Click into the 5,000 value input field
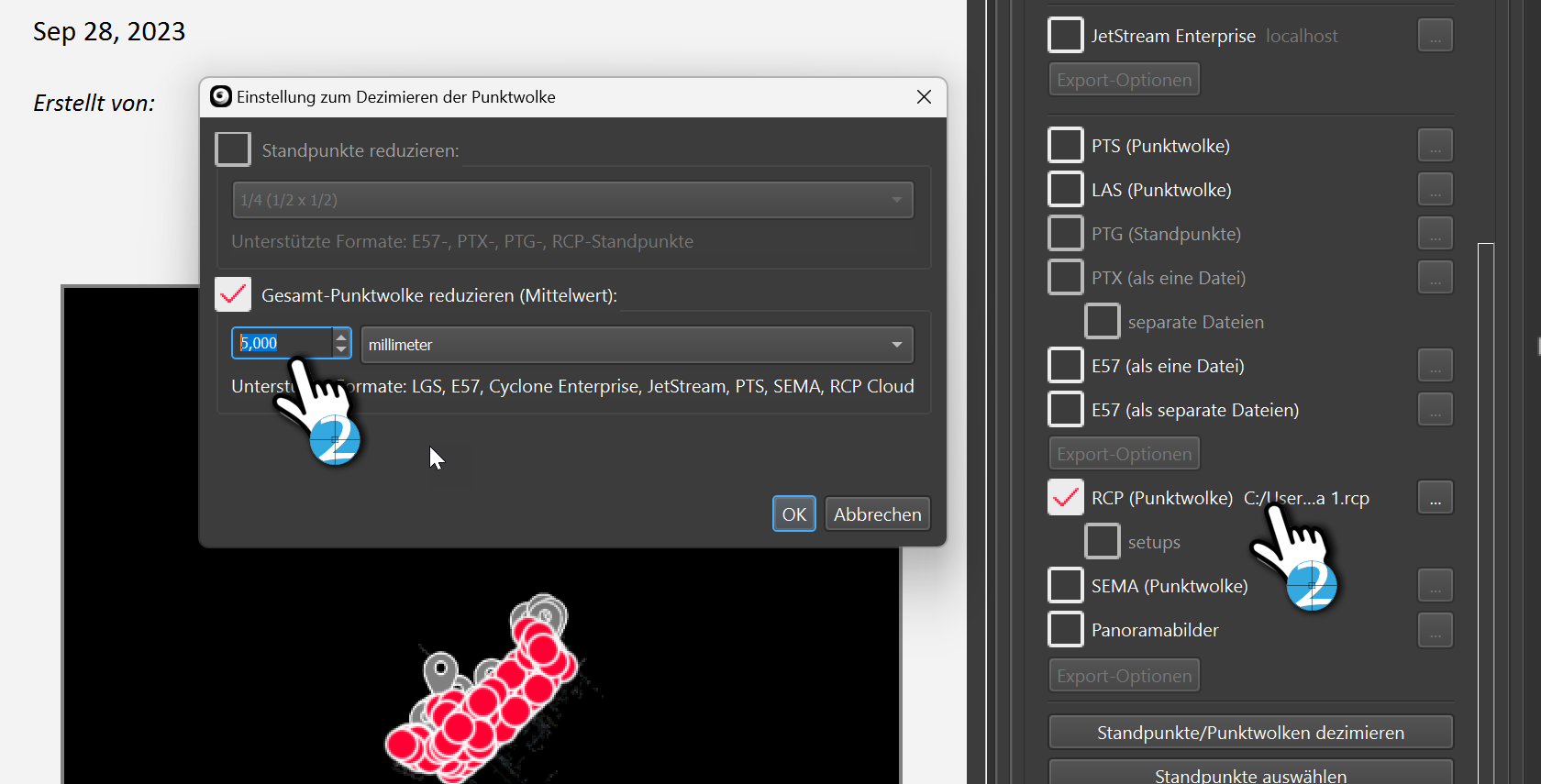This screenshot has height=784, width=1541. (281, 344)
